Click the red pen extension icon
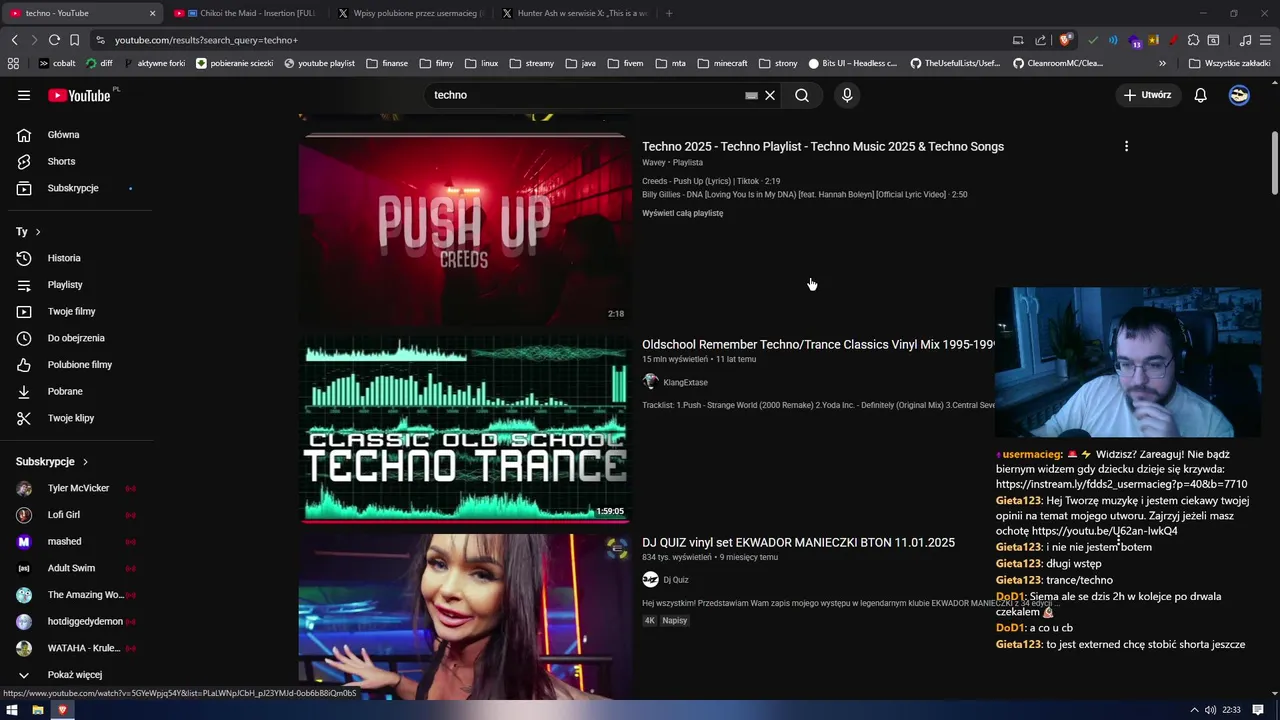 1172,40
